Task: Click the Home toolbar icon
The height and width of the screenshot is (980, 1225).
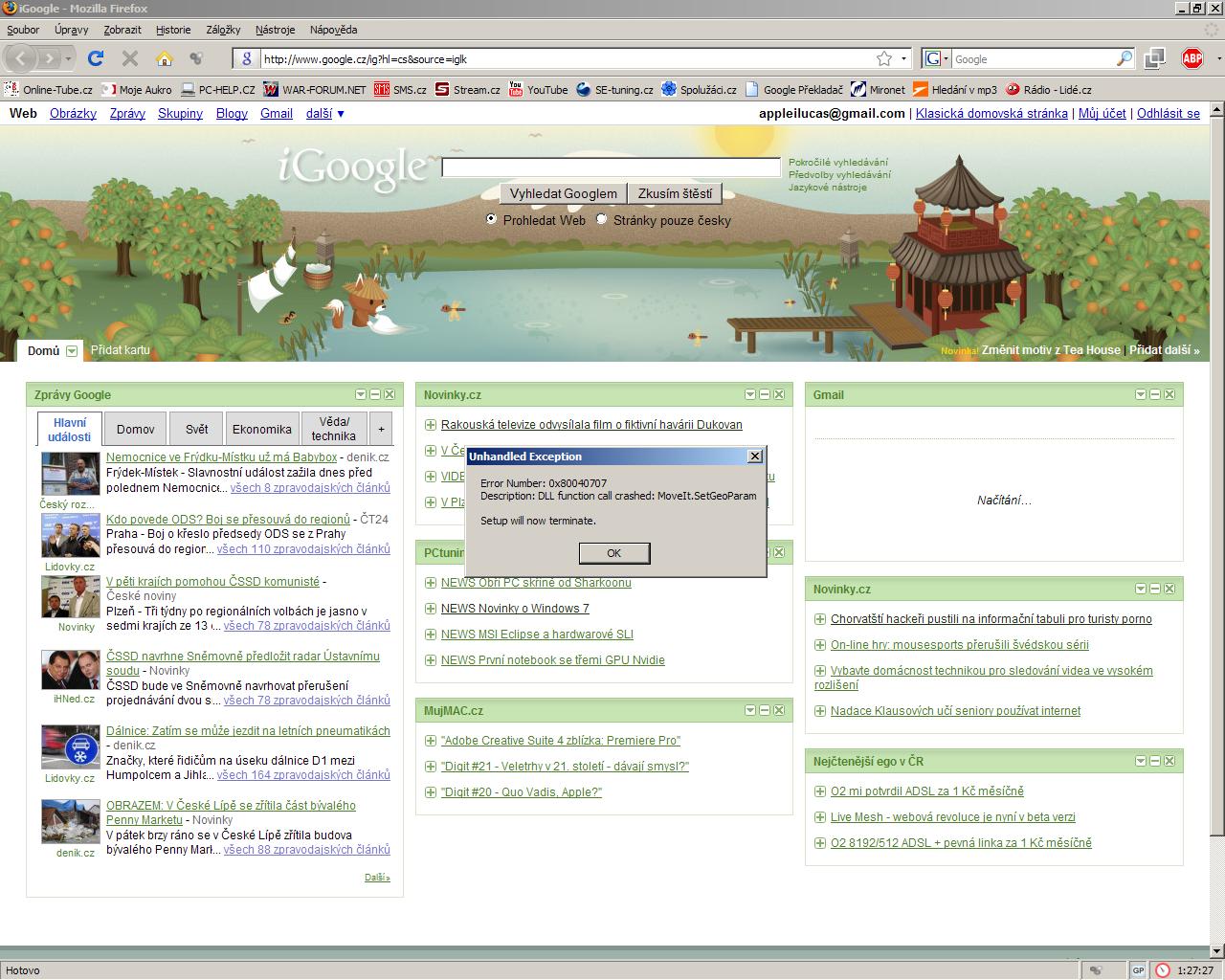Action: (x=164, y=58)
